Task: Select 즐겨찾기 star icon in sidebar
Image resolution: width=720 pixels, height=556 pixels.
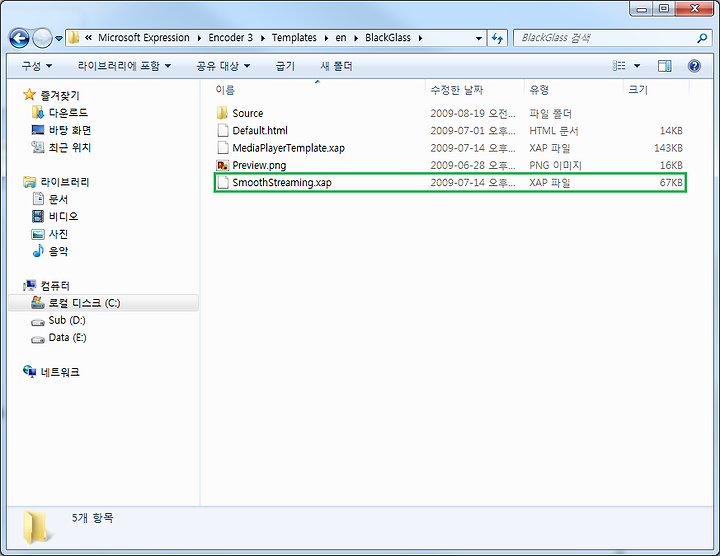Action: click(29, 95)
